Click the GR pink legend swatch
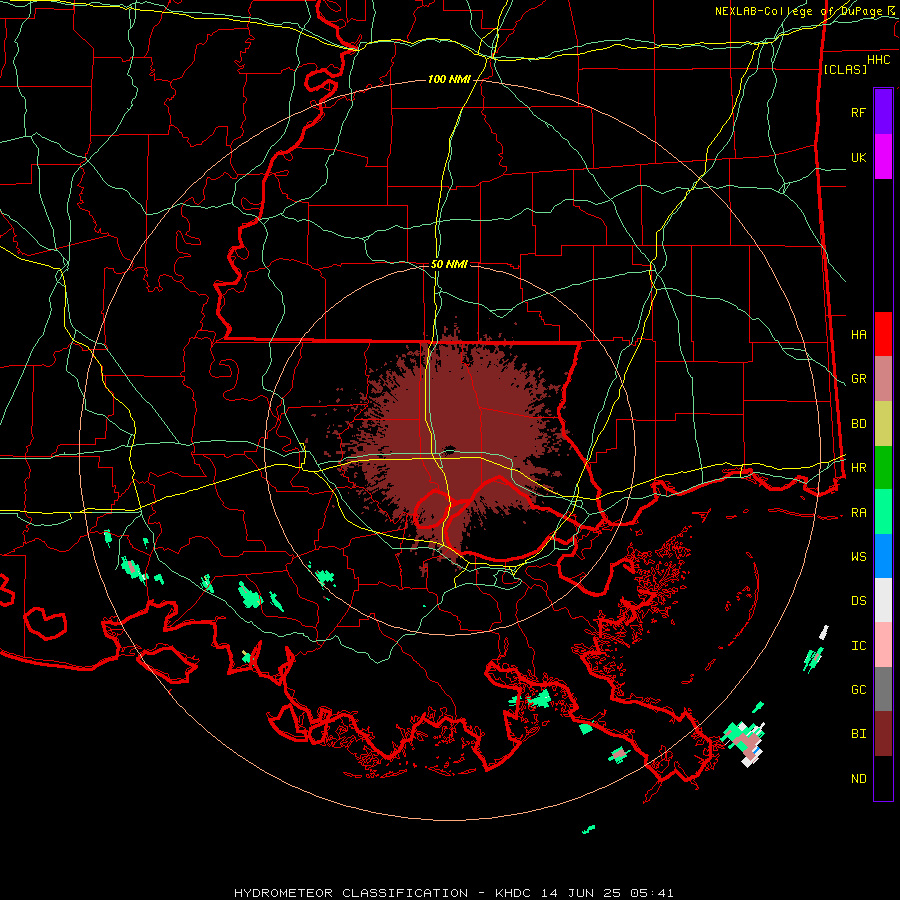900x900 pixels. click(x=883, y=378)
